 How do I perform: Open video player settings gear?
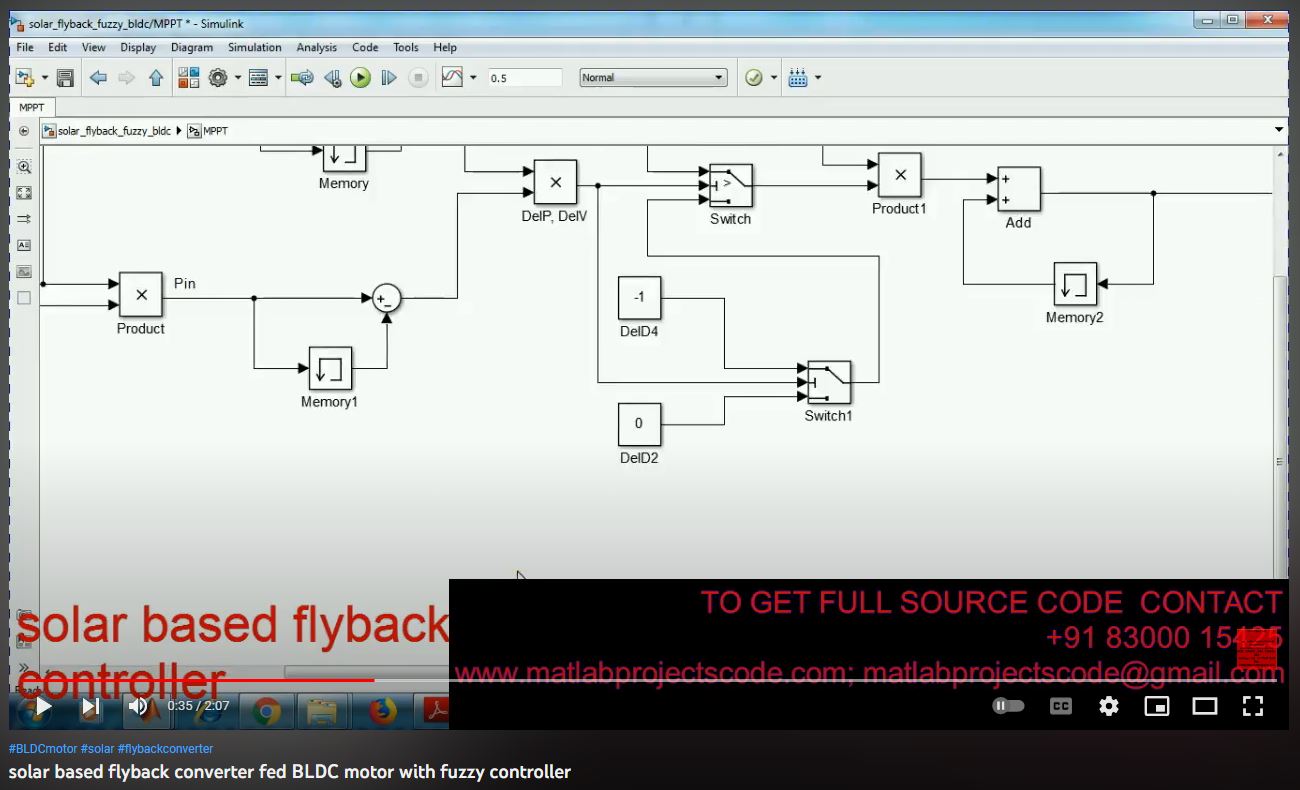coord(1109,706)
